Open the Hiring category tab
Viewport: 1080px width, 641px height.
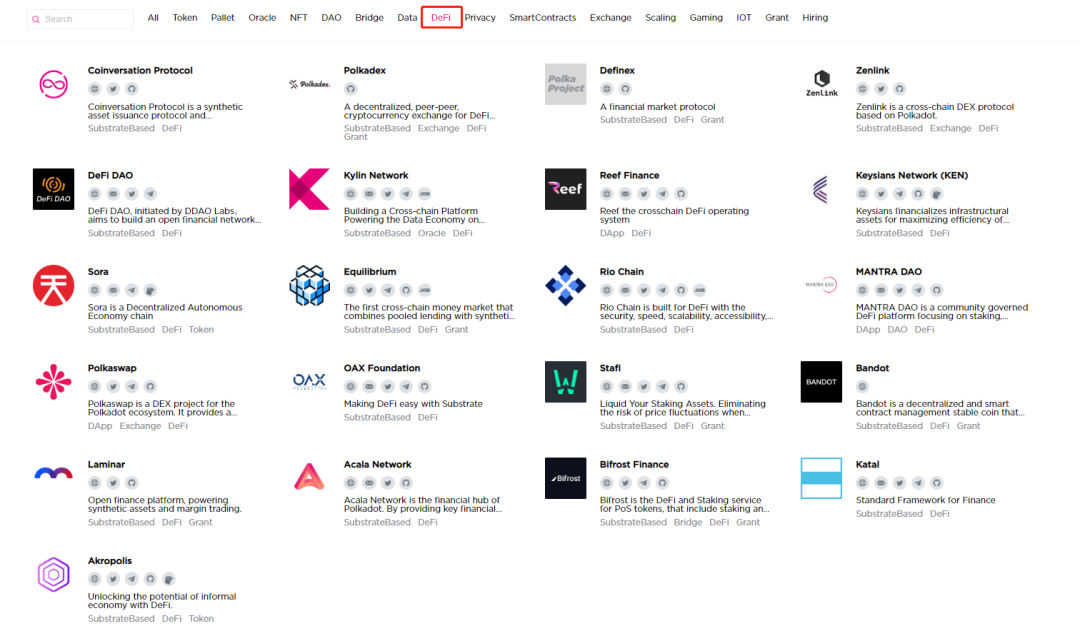[x=815, y=18]
